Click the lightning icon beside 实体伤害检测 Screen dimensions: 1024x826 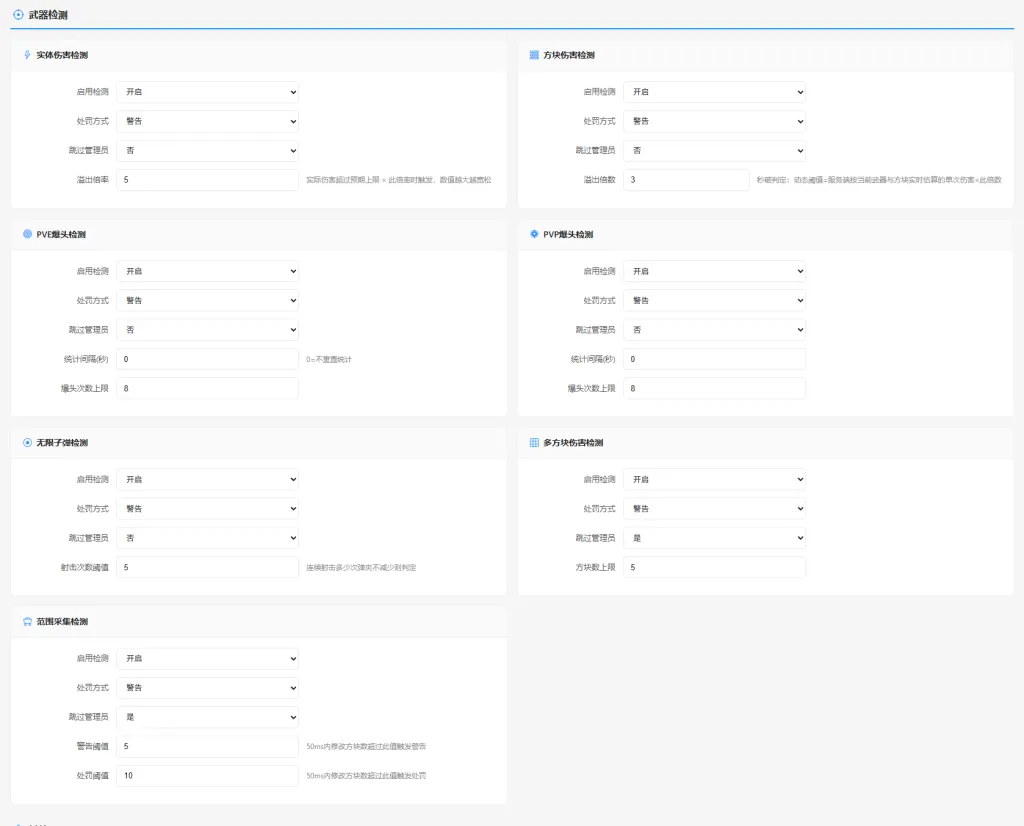(x=27, y=55)
